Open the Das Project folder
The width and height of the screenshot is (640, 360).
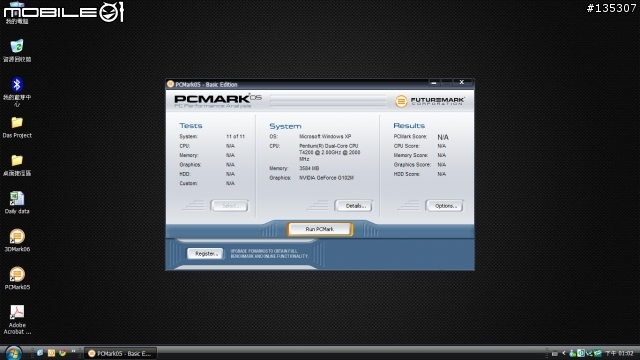coord(17,127)
